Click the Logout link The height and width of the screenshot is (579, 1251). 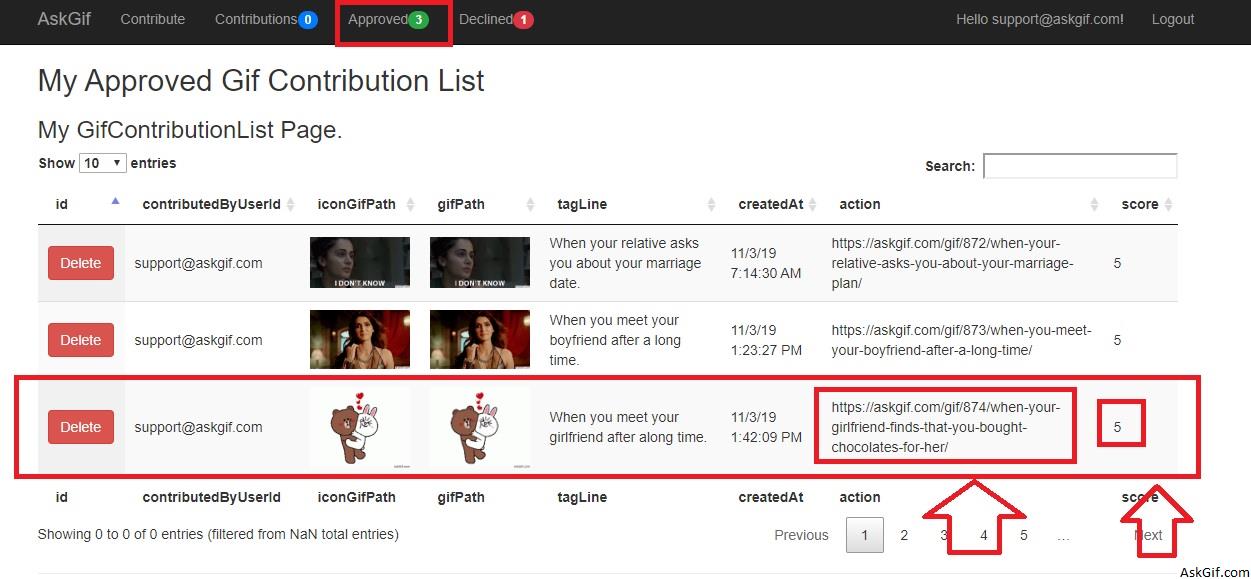(x=1173, y=19)
